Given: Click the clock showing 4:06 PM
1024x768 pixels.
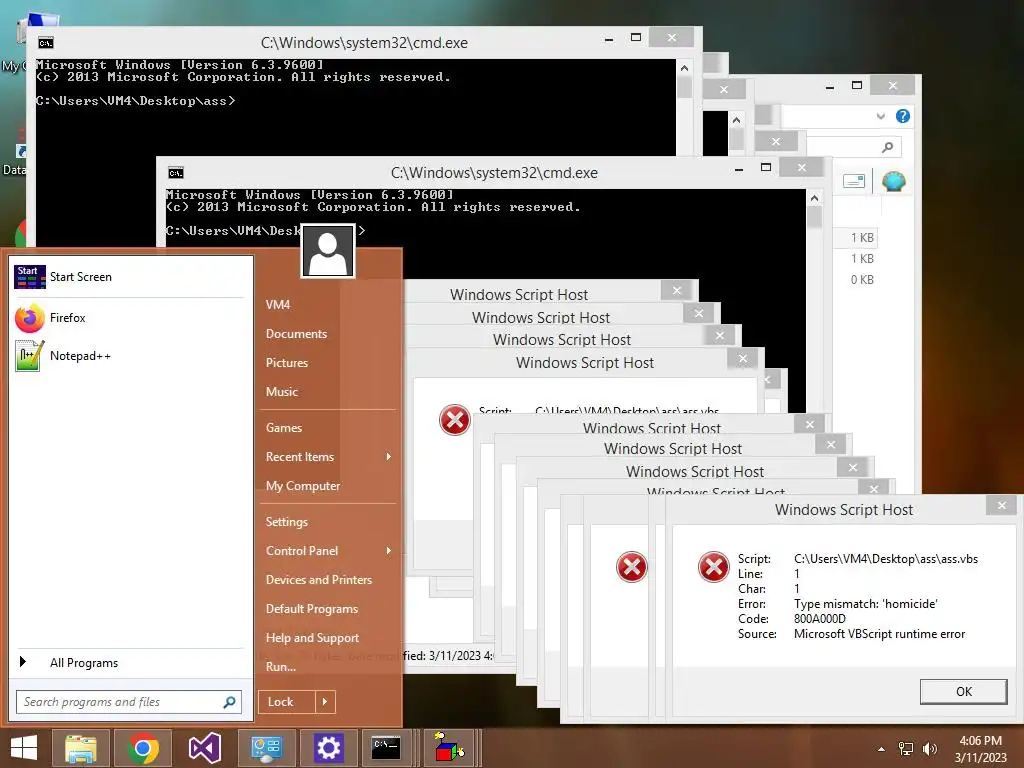Looking at the screenshot, I should [x=980, y=741].
